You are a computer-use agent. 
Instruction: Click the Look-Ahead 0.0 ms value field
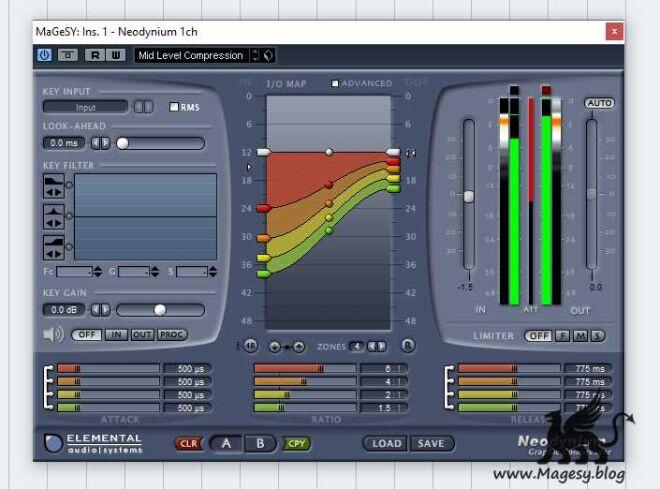64,143
